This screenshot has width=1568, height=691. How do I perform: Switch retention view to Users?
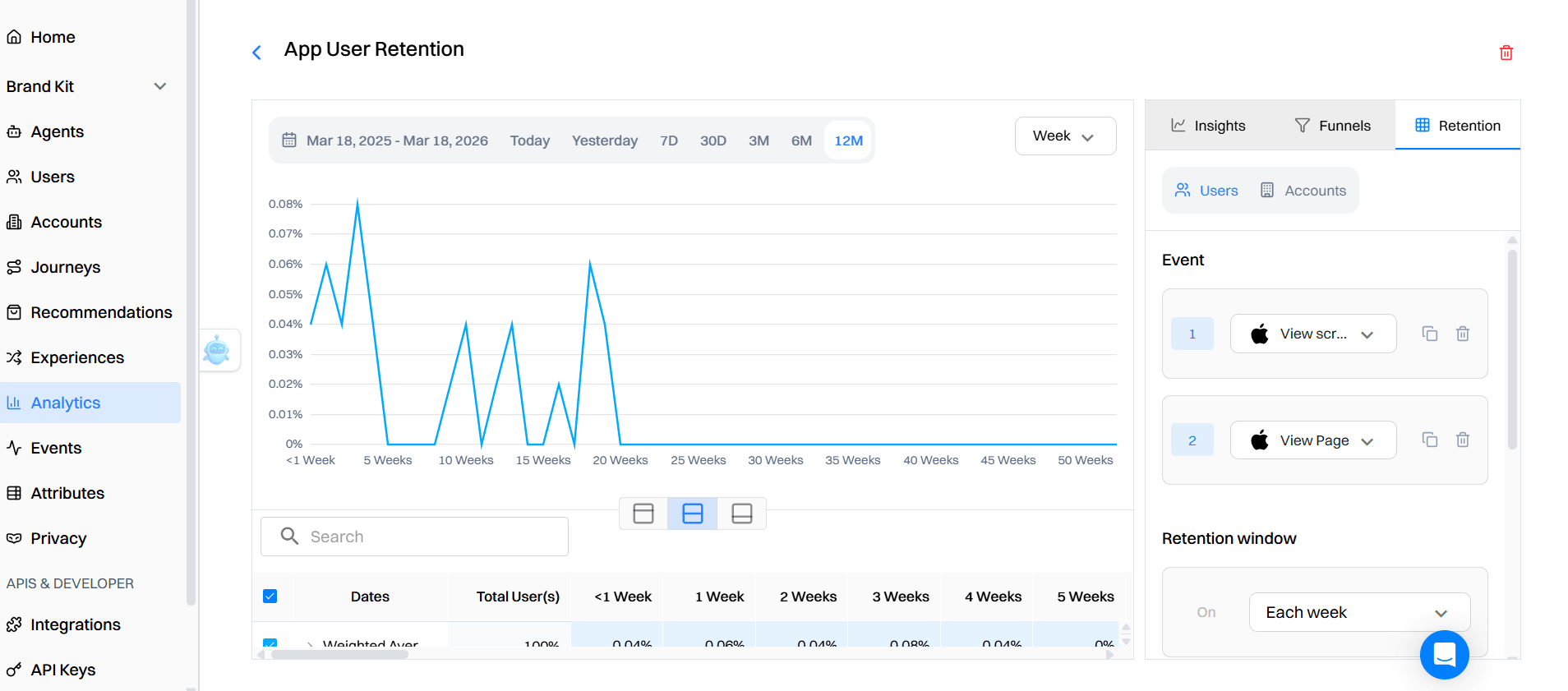[x=1206, y=191]
